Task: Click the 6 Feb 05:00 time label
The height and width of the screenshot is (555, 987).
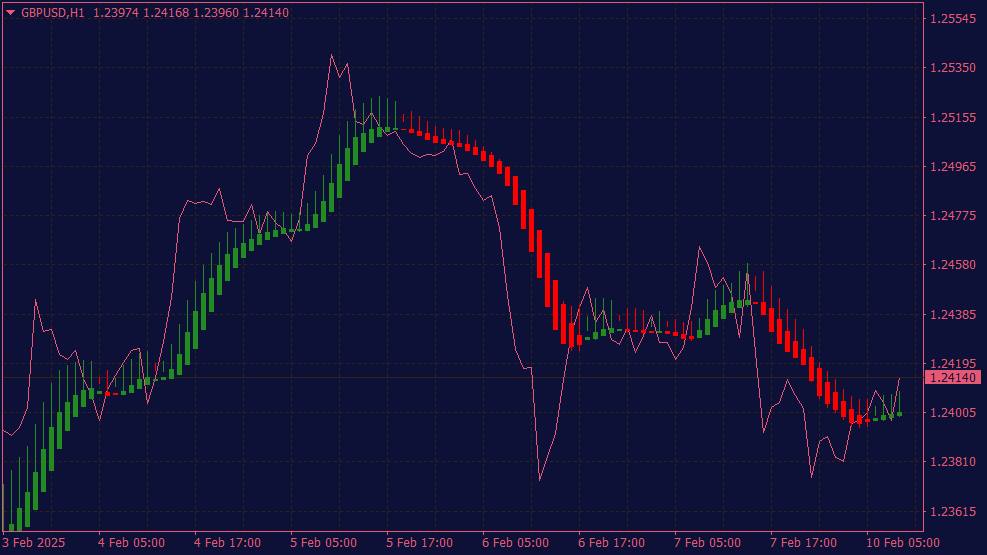Action: pos(516,542)
